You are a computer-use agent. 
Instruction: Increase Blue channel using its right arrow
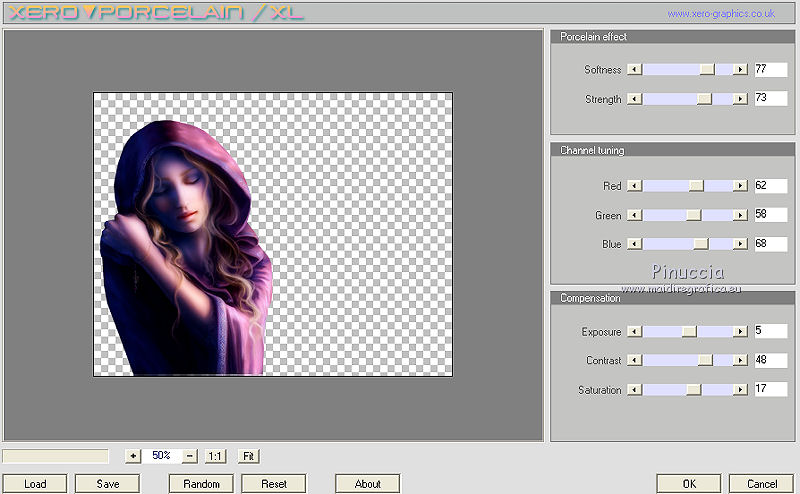[740, 244]
